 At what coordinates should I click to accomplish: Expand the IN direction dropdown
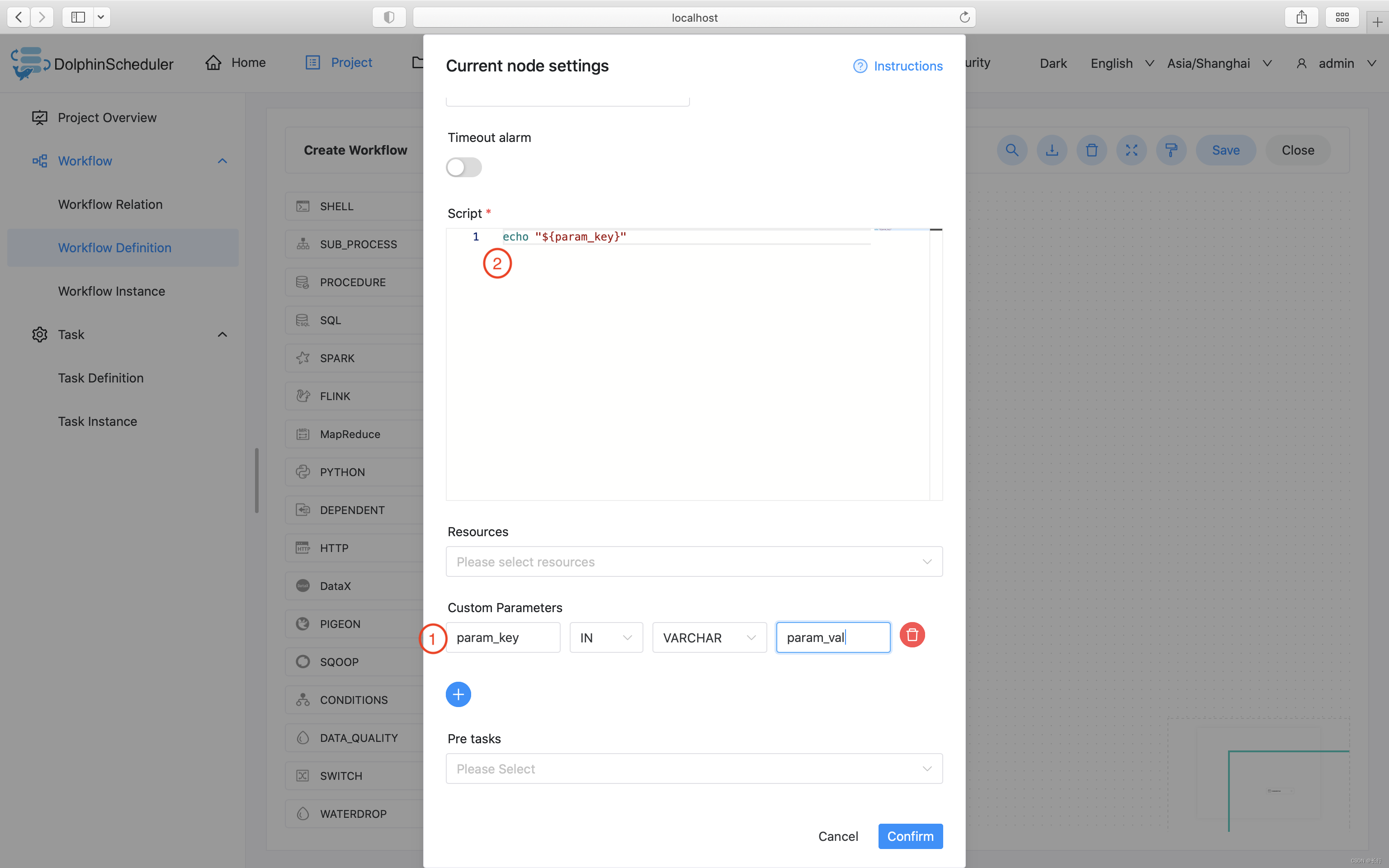[x=604, y=637]
